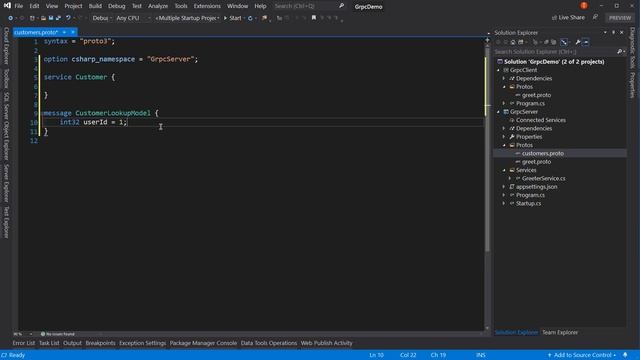This screenshot has height=360, width=640.
Task: Select greet.proto under GrpcServer Protos
Action: [x=536, y=162]
